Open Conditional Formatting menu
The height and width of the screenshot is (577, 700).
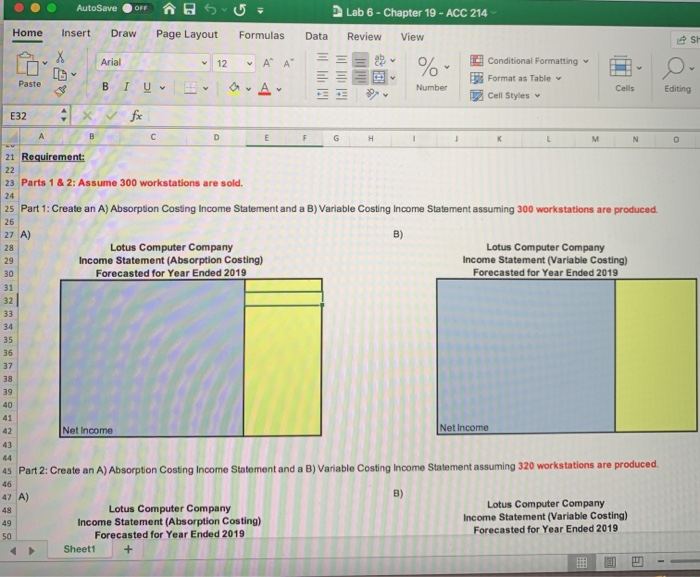click(529, 61)
